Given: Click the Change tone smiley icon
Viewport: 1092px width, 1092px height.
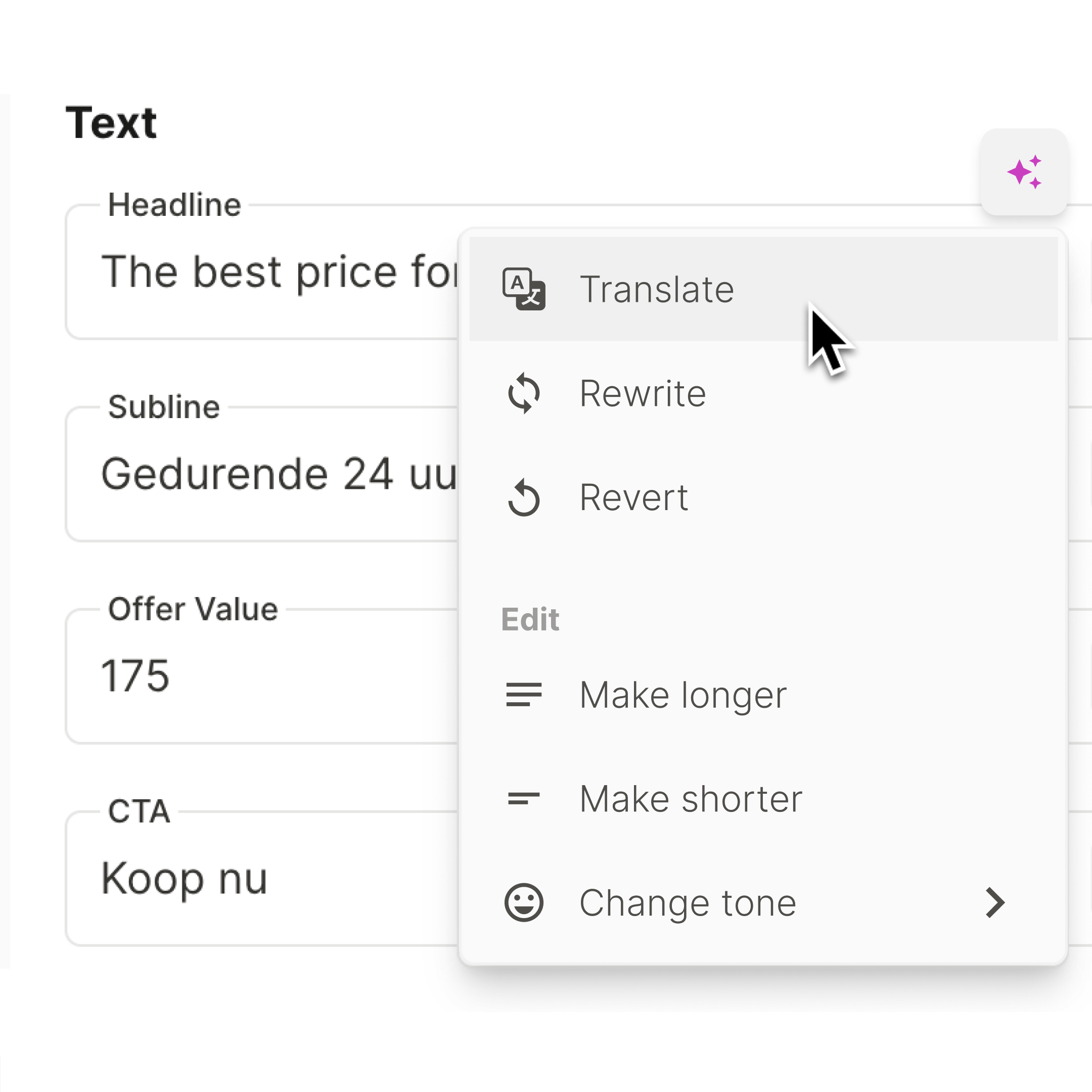Looking at the screenshot, I should 523,902.
